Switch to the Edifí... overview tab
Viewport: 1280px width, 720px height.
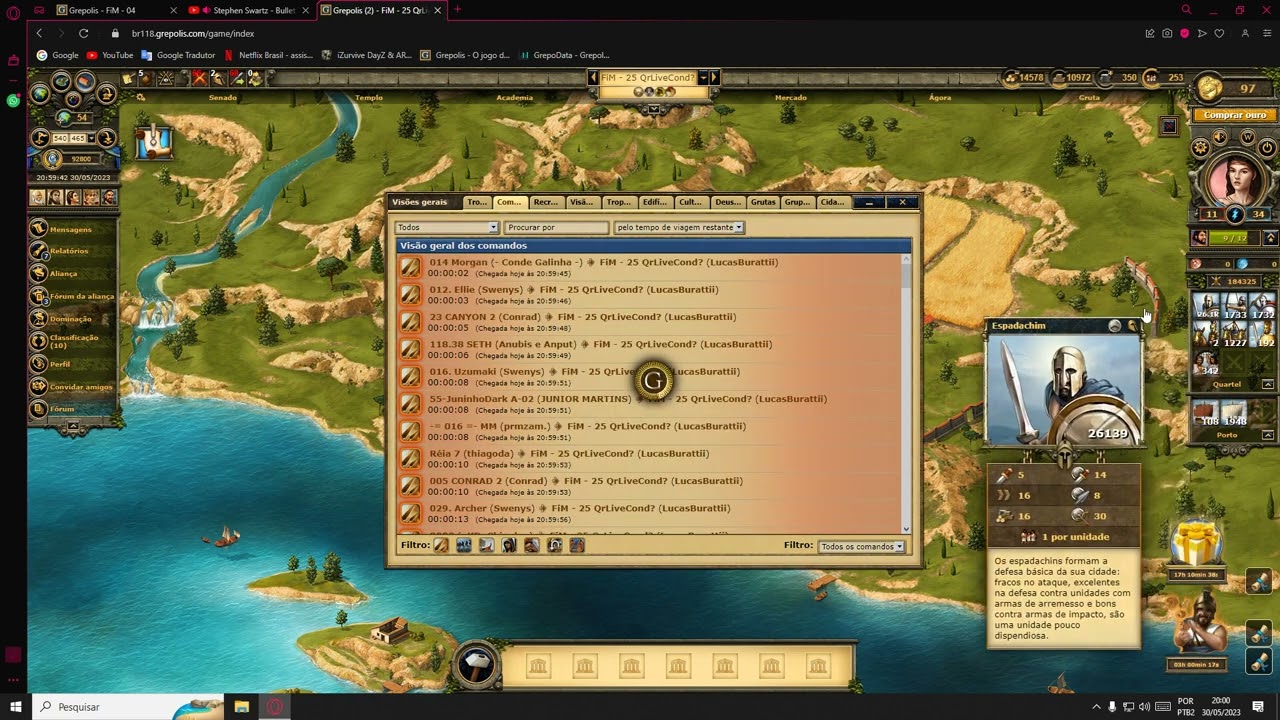pos(654,202)
